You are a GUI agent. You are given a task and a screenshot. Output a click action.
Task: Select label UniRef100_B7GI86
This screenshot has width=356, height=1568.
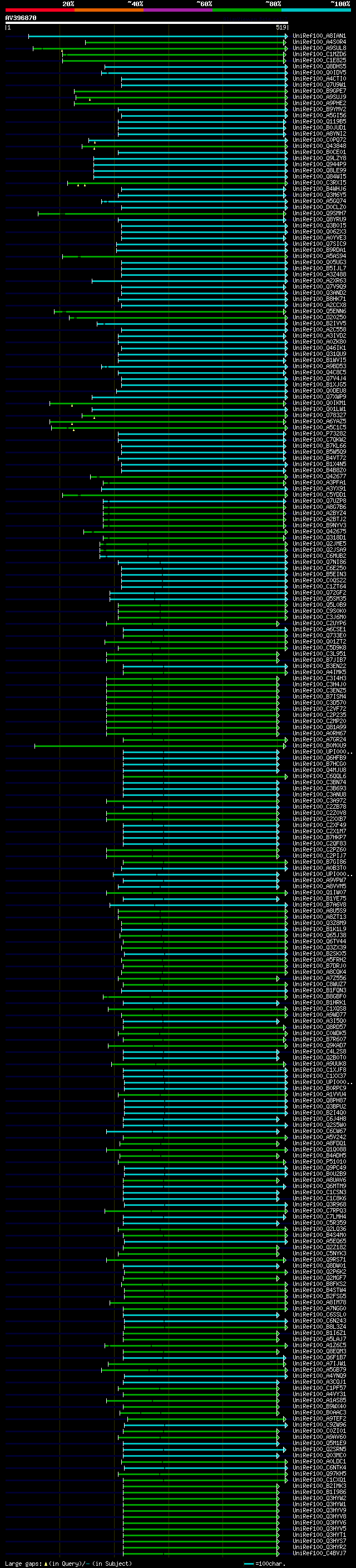[319, 862]
